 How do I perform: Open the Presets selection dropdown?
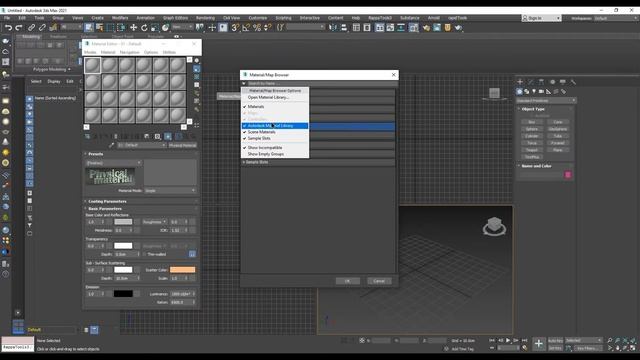(x=113, y=163)
